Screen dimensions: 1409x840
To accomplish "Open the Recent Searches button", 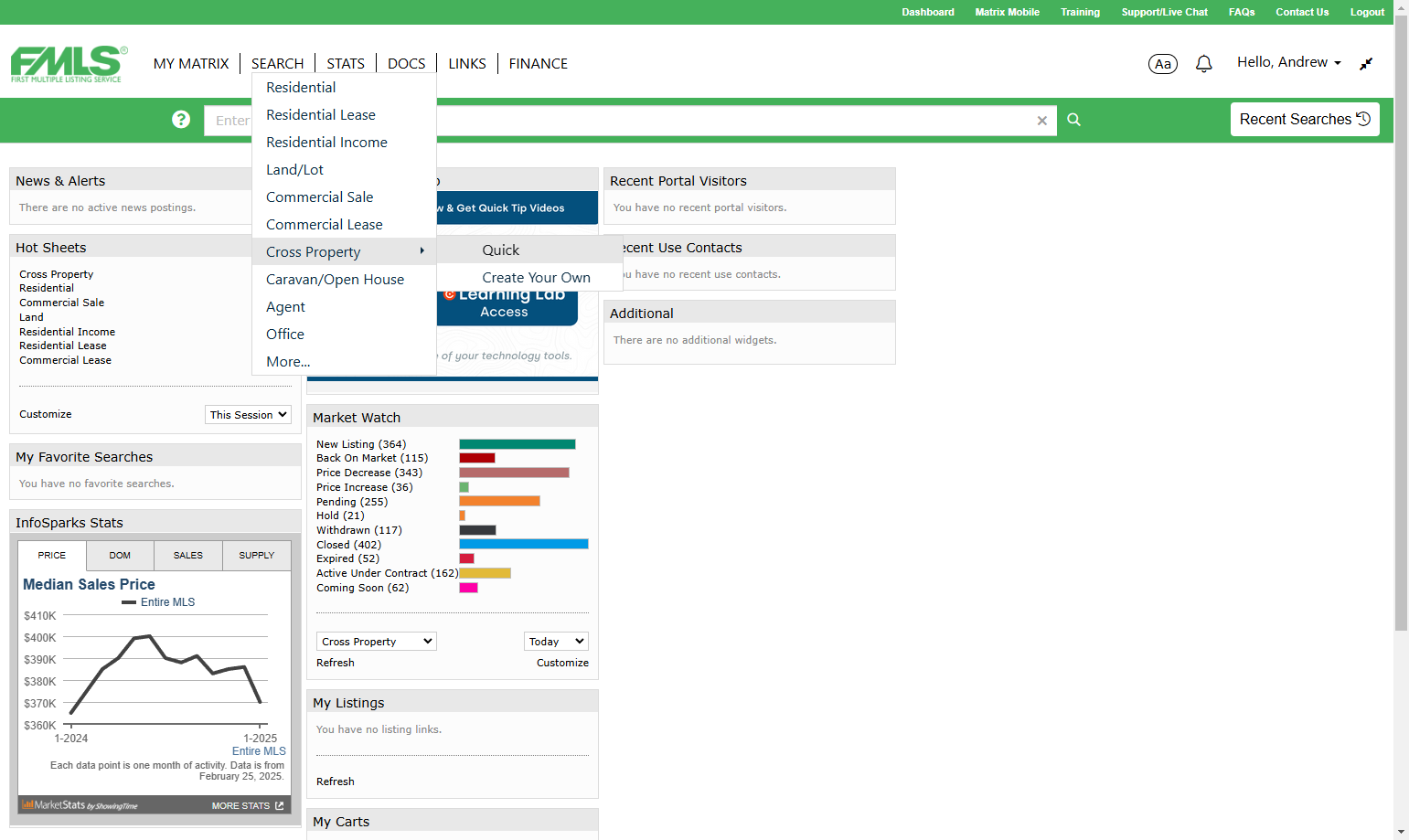I will (x=1305, y=120).
